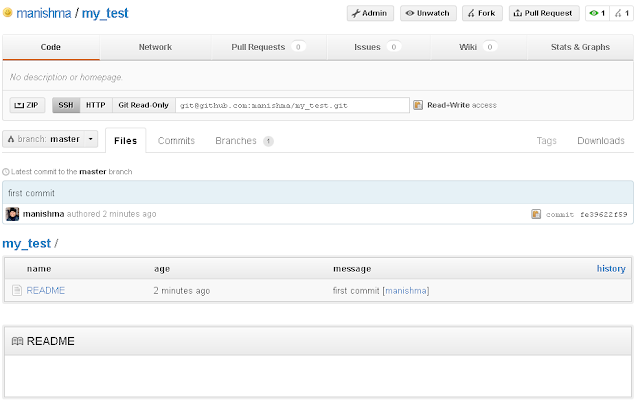Open the Network tab
Screen dimensions: 640x411
tap(155, 47)
